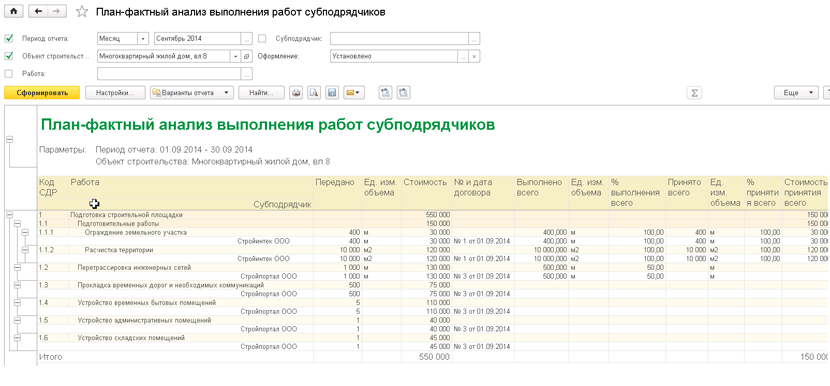Click the Итого row label
830x386 pixels.
(x=50, y=357)
